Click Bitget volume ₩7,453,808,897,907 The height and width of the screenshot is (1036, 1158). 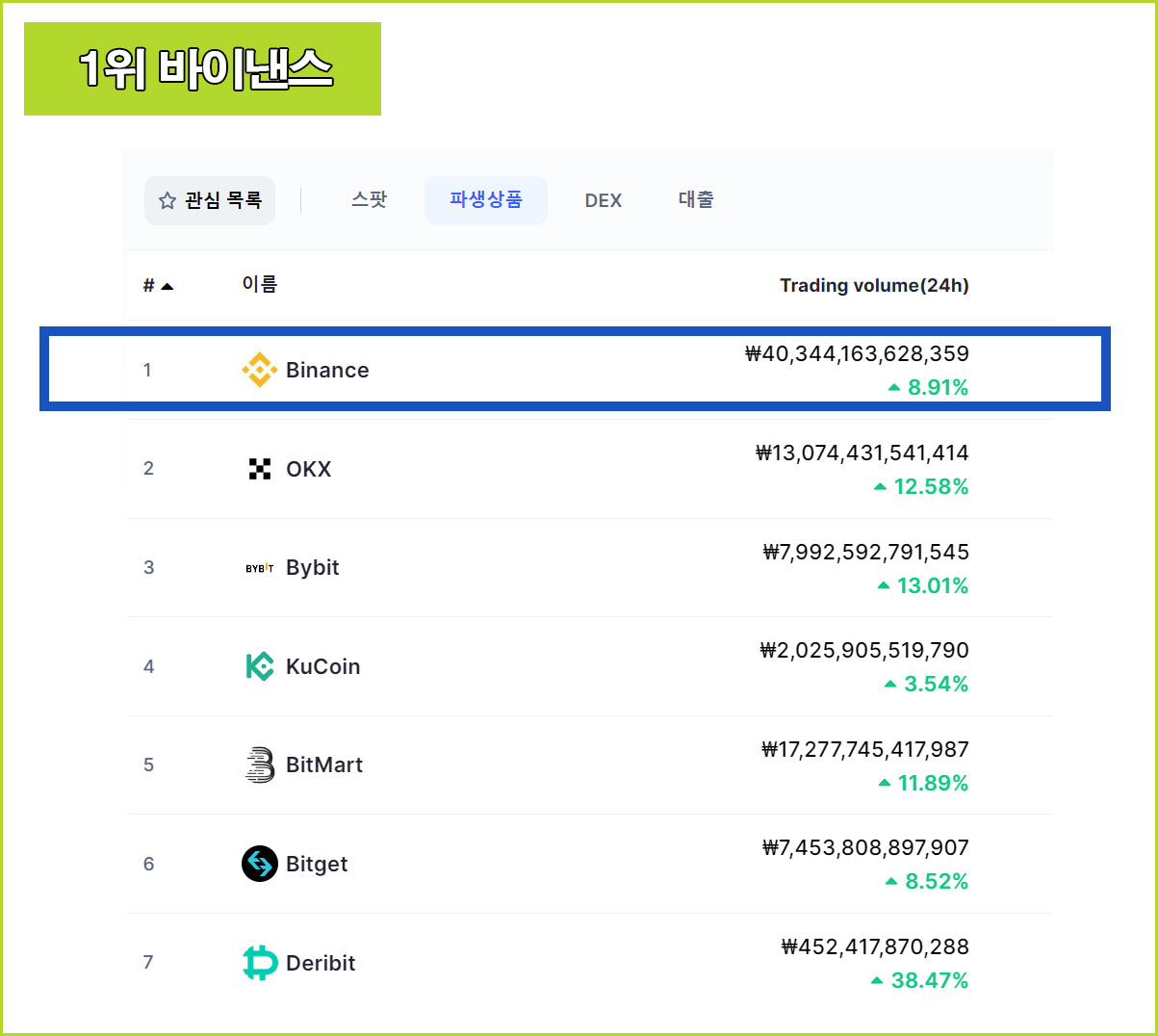coord(865,848)
